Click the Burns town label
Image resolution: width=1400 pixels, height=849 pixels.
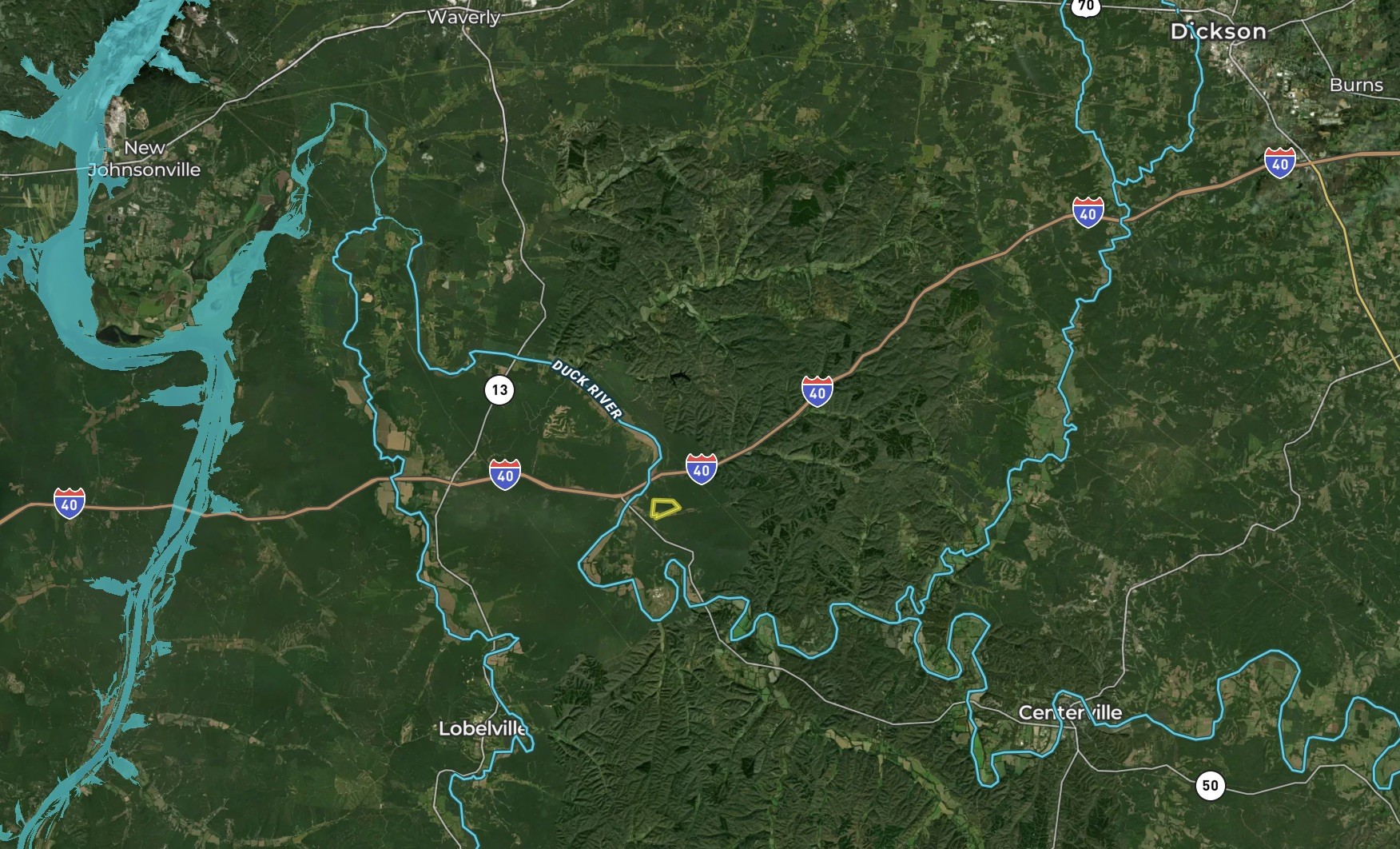1356,85
